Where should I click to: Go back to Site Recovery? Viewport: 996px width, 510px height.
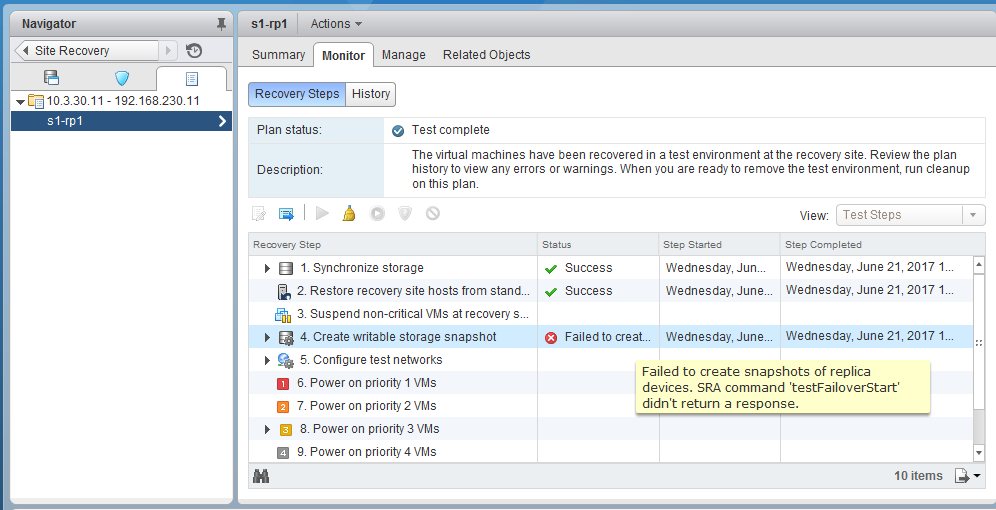point(88,51)
